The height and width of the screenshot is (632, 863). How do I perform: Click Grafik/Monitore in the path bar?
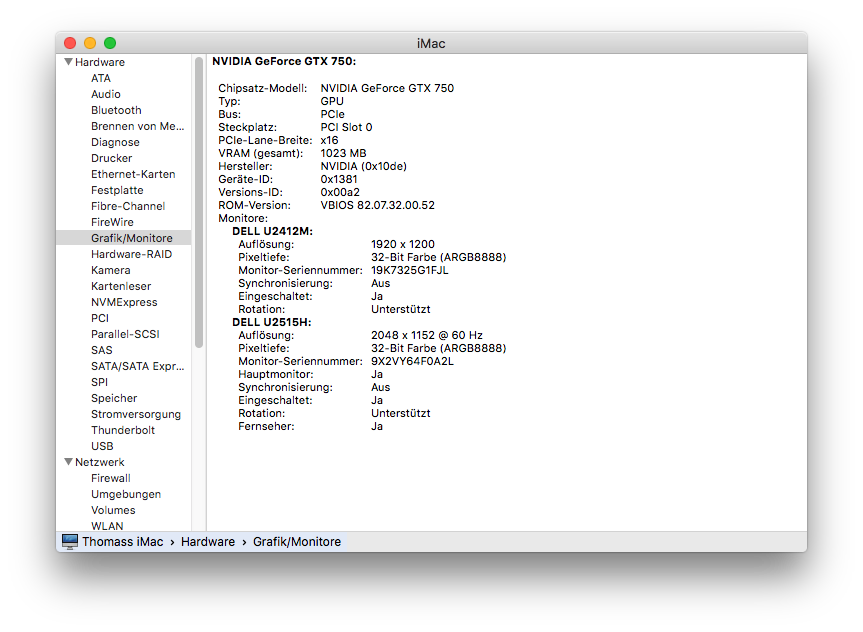[297, 542]
